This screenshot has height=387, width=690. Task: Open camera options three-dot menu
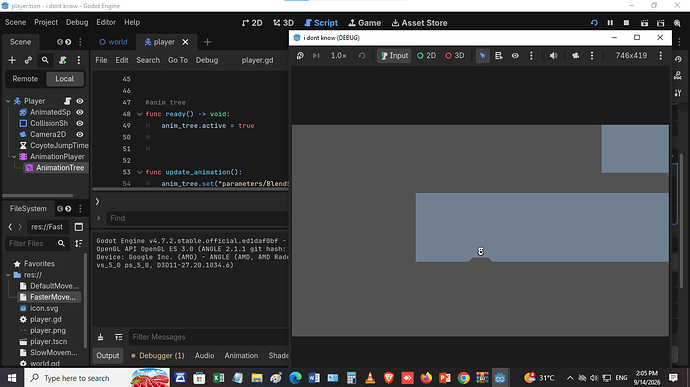[x=592, y=55]
